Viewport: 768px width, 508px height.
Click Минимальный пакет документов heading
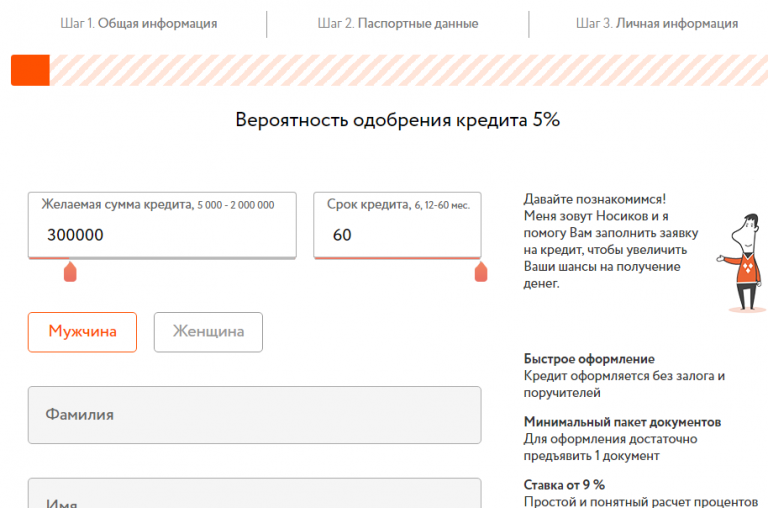pos(622,422)
